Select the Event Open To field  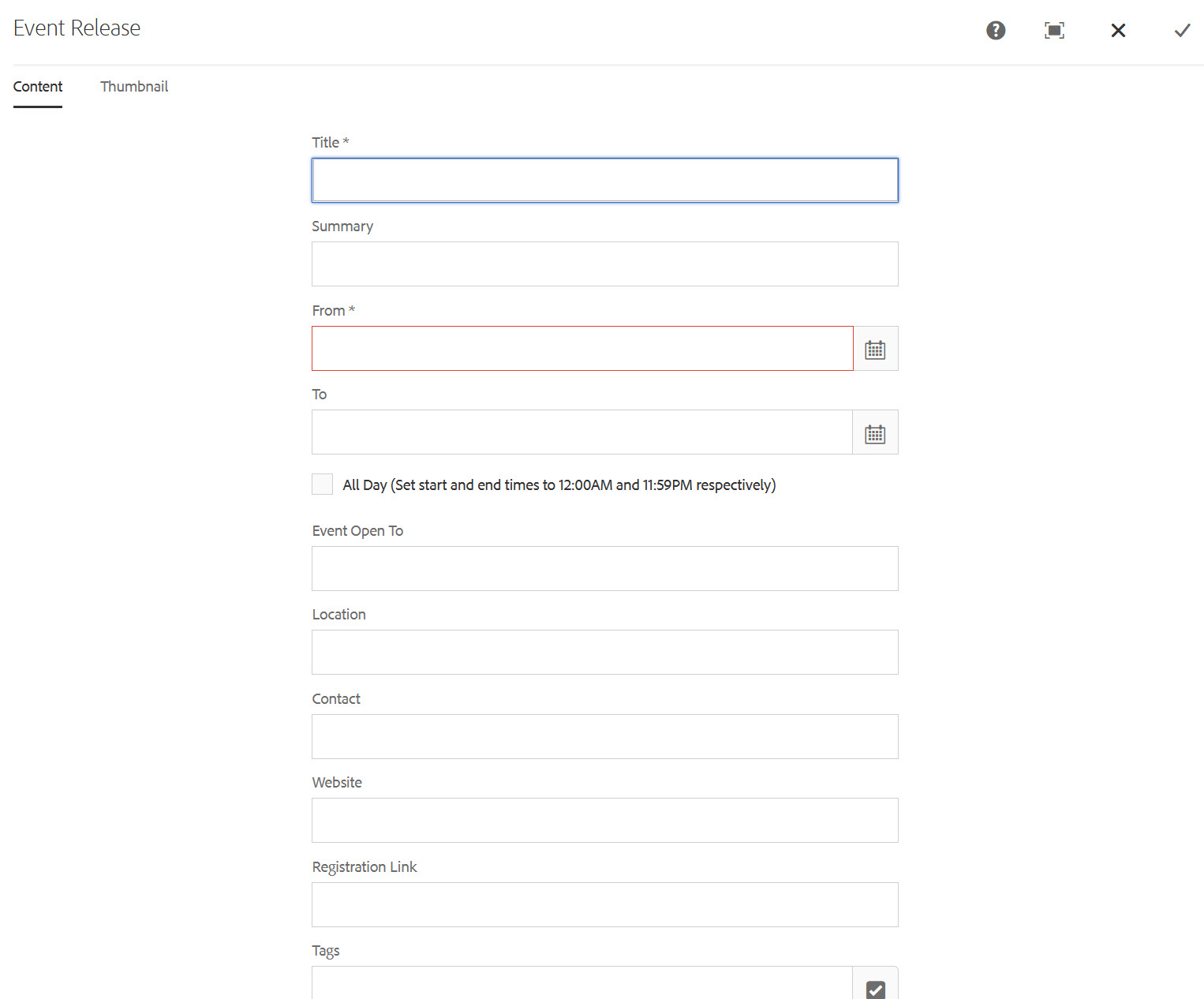pos(604,569)
